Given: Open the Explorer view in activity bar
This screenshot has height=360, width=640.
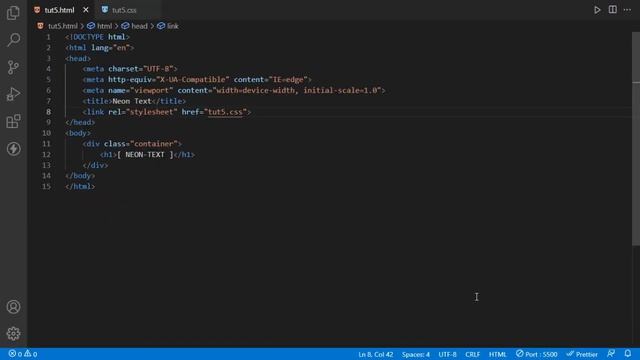Looking at the screenshot, I should pos(13,13).
